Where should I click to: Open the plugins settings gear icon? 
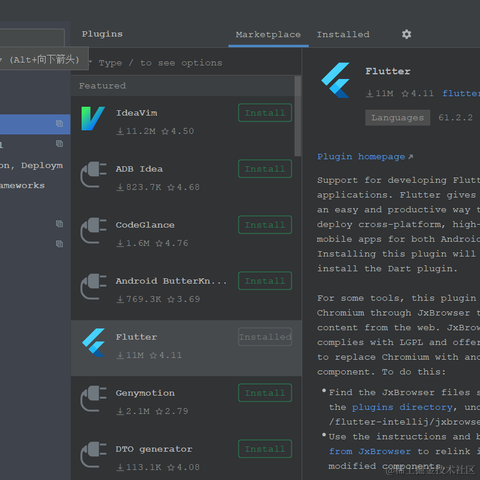pos(406,34)
